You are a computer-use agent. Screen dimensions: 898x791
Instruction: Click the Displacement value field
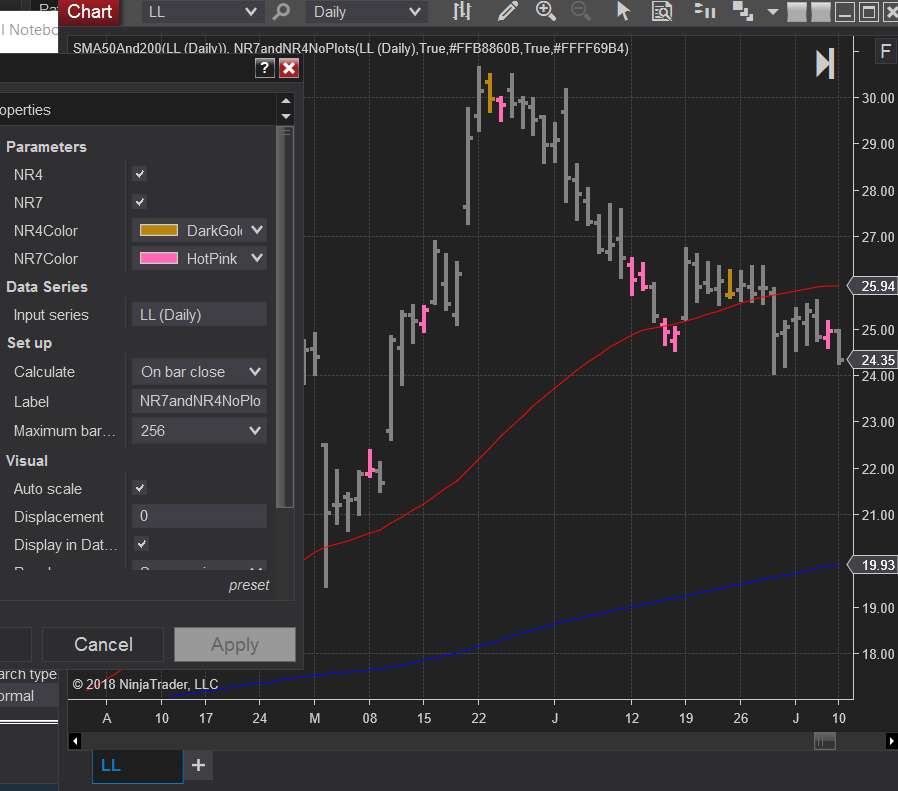(x=199, y=516)
